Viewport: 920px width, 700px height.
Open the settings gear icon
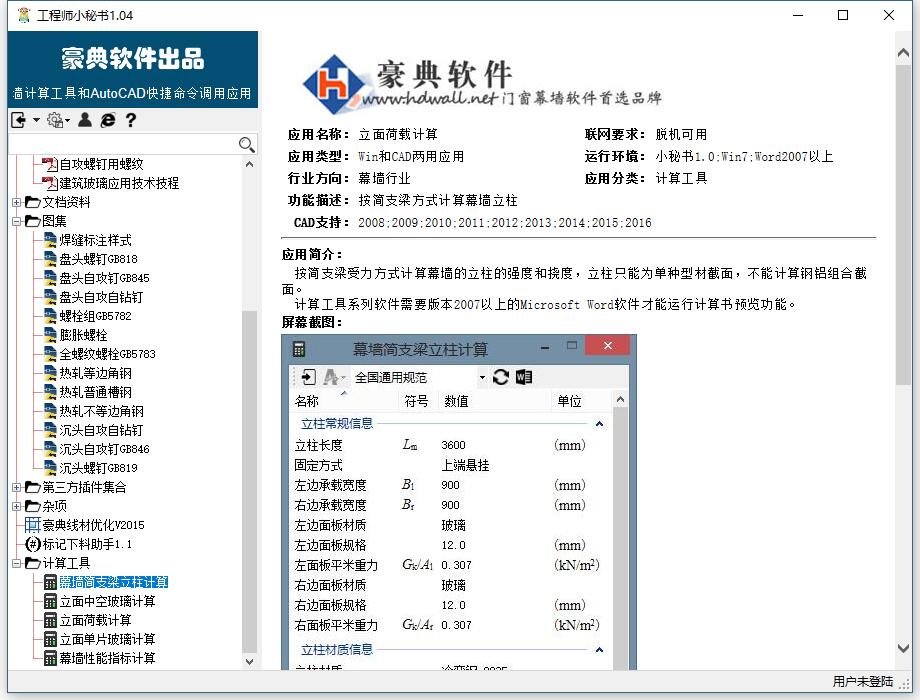pyautogui.click(x=55, y=120)
